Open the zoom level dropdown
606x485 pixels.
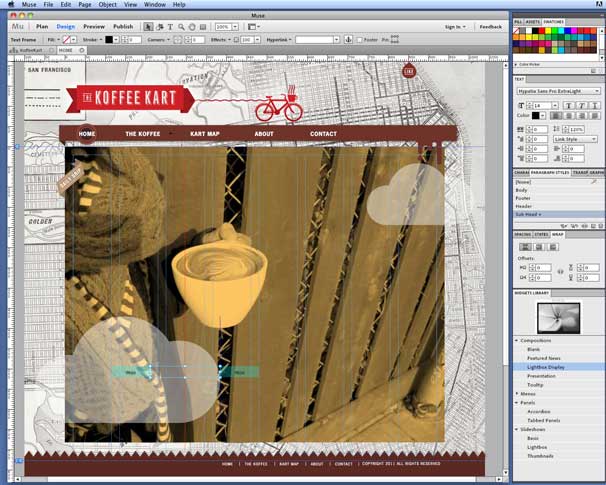235,27
